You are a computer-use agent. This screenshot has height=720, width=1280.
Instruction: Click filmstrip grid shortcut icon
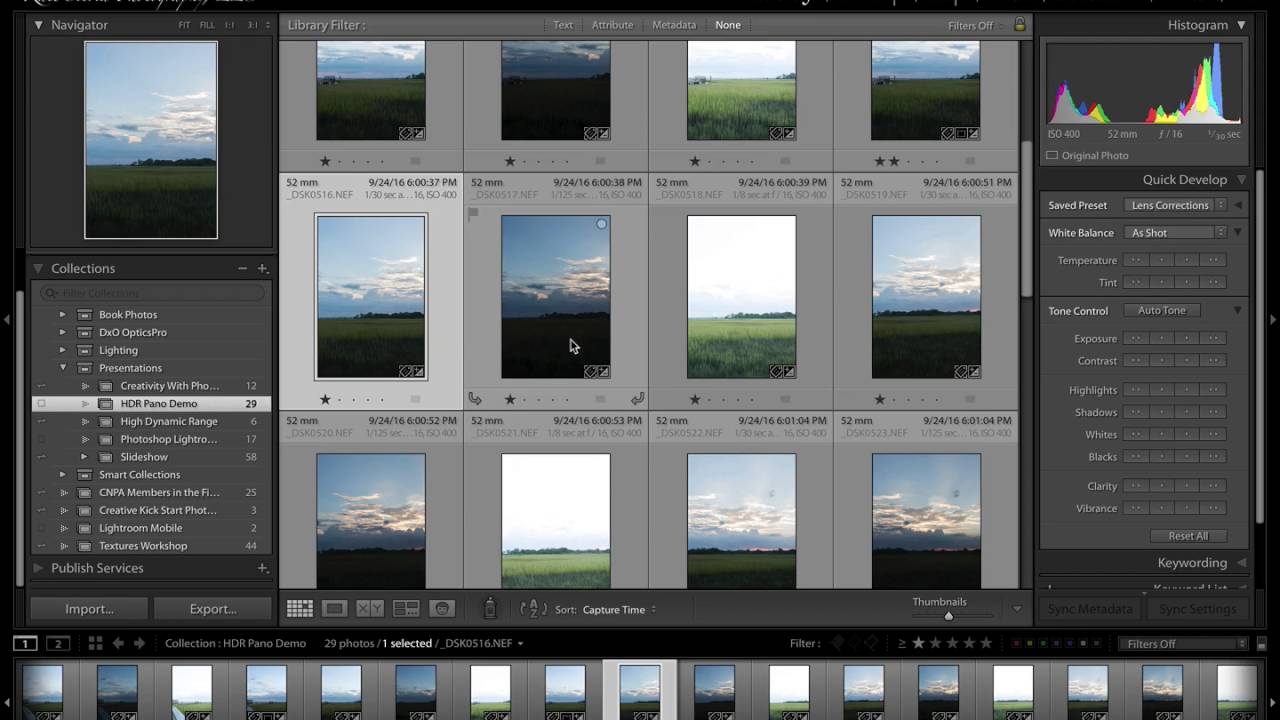95,643
